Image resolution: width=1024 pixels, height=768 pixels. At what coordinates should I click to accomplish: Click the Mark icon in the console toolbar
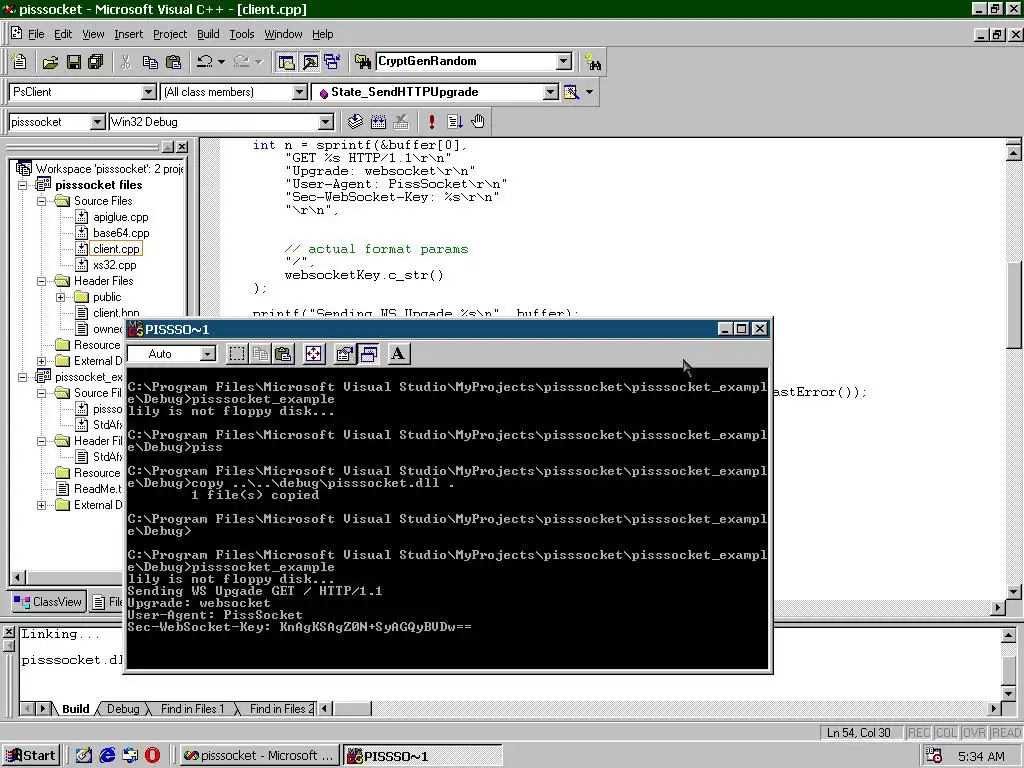237,354
